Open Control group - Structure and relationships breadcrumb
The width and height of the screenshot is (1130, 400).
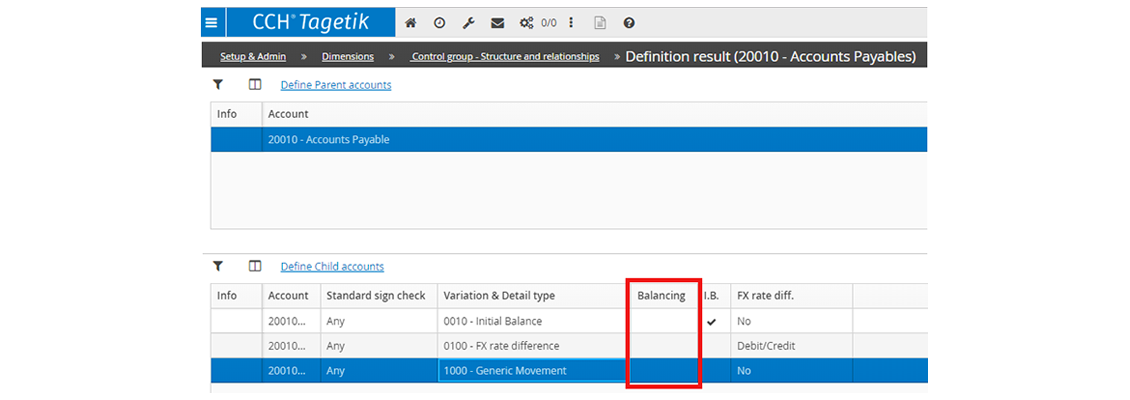[x=505, y=57]
